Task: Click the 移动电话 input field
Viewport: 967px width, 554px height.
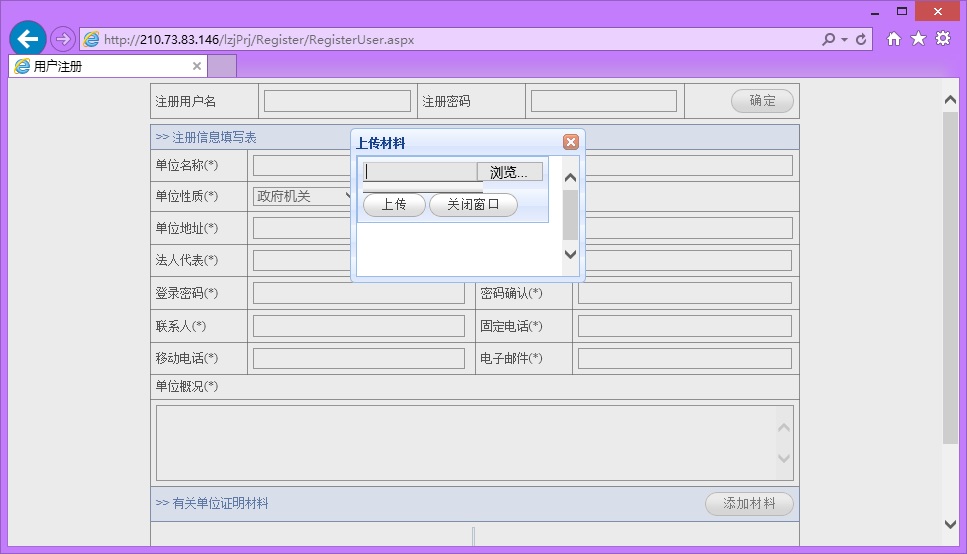Action: point(359,358)
